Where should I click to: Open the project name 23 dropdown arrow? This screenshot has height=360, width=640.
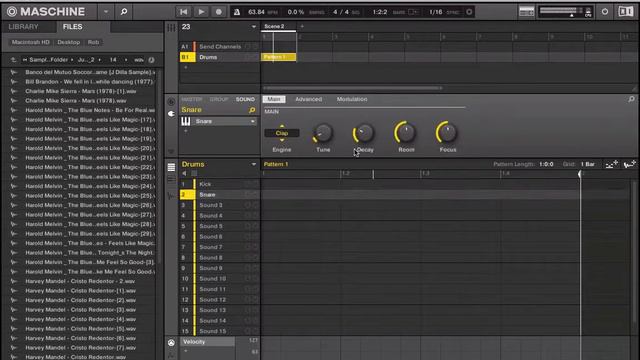tap(254, 27)
